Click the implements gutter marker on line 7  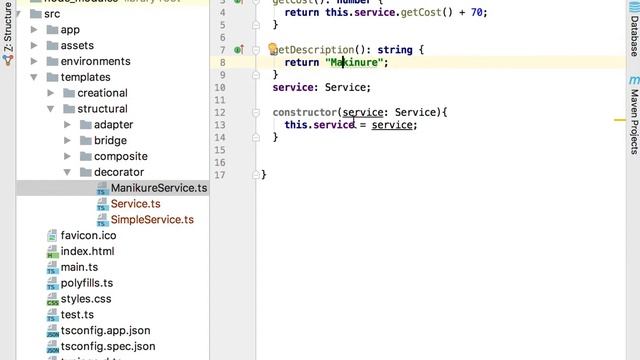coord(239,50)
